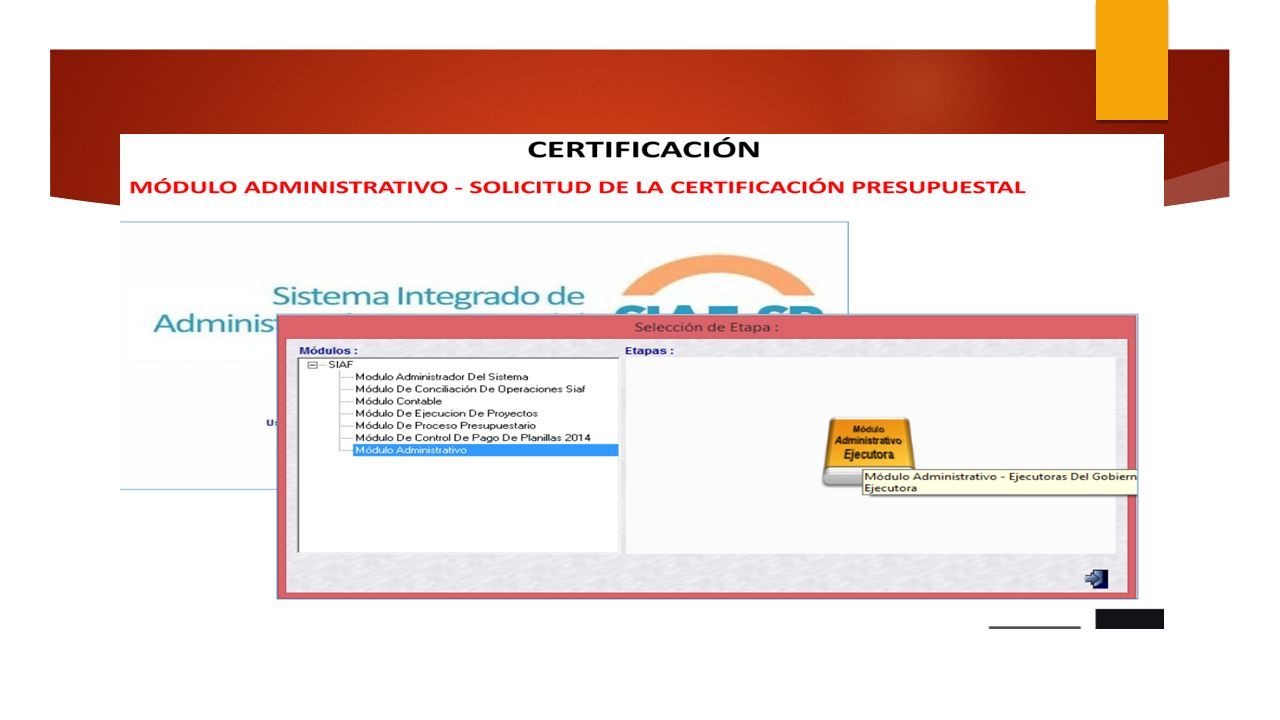This screenshot has height=720, width=1280.
Task: Click the Selección de Etapa title bar
Action: coord(707,327)
